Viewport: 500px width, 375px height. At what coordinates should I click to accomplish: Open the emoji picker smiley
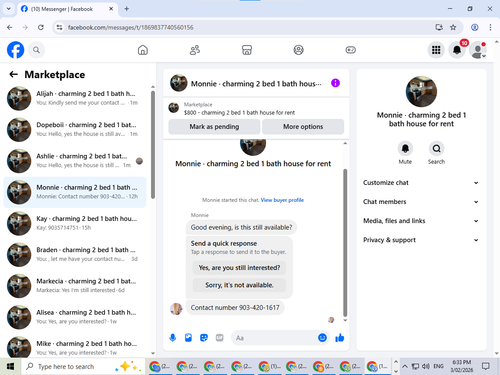pos(322,338)
